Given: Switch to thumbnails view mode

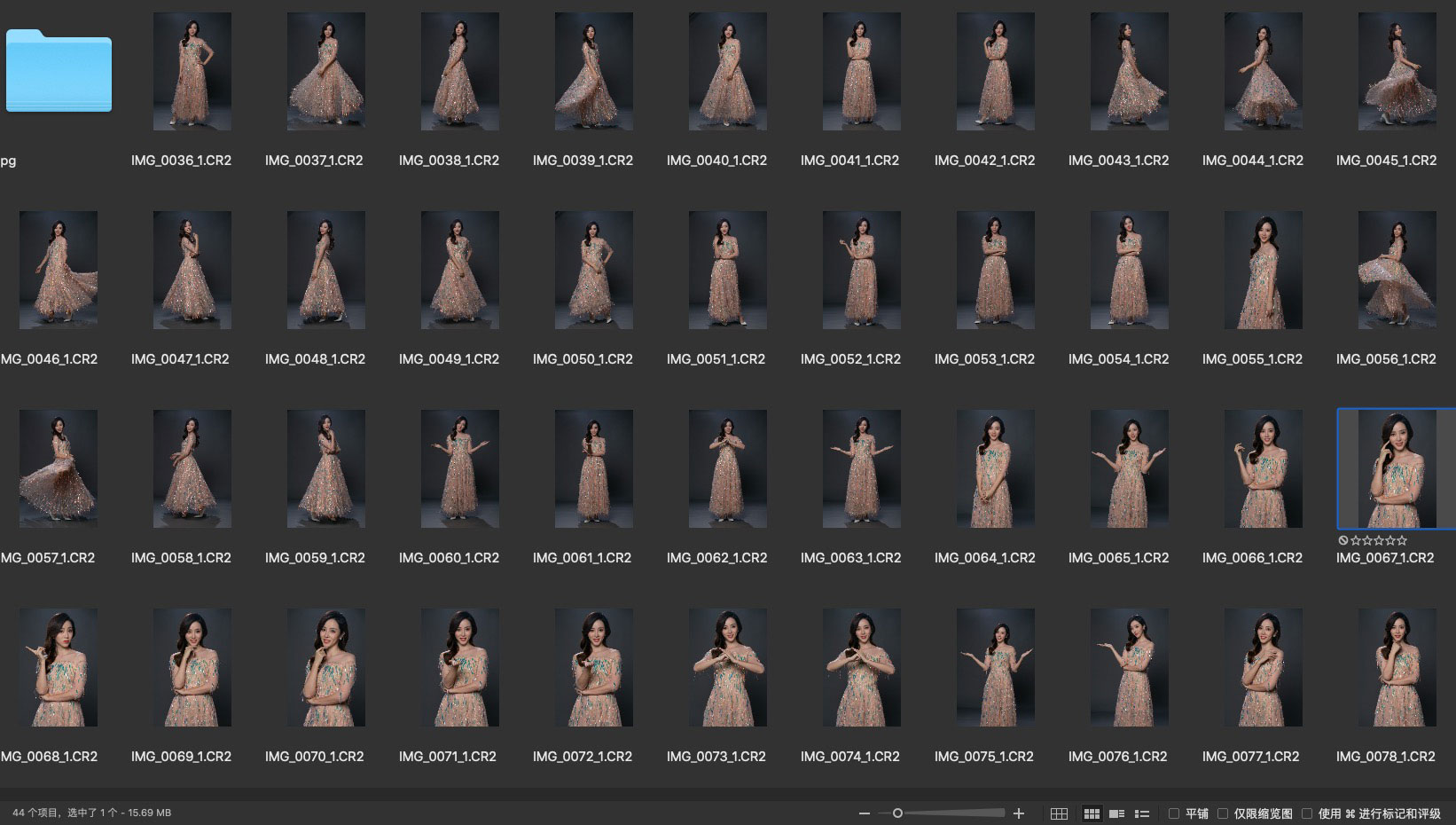Looking at the screenshot, I should click(x=1092, y=813).
